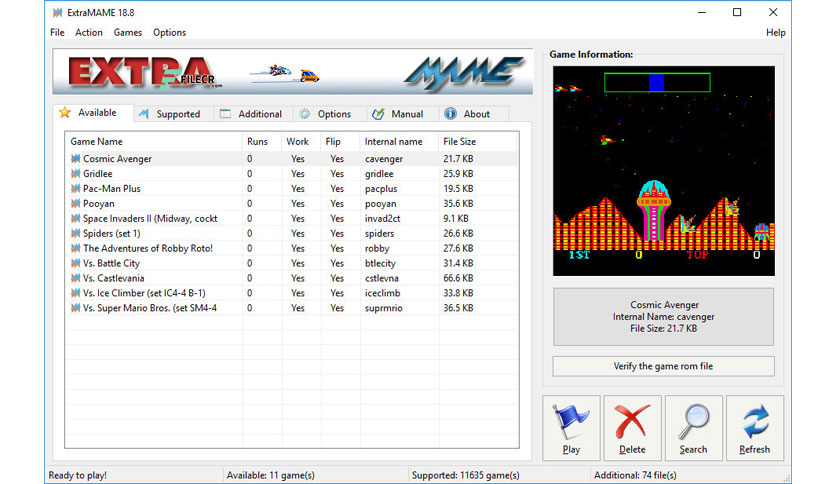Switch to the About tab

tap(473, 114)
